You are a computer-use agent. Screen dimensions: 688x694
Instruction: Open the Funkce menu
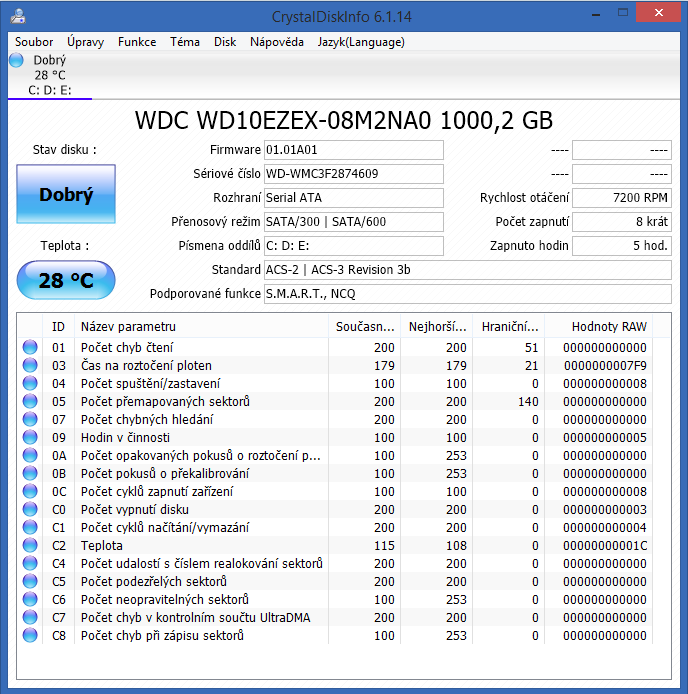pyautogui.click(x=137, y=42)
